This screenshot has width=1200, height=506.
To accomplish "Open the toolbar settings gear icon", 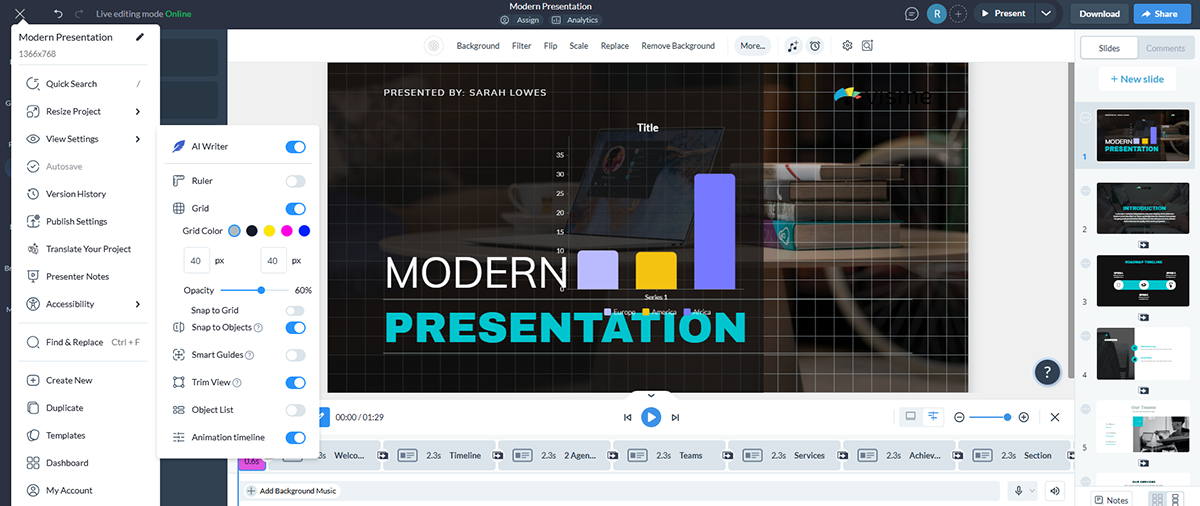I will pyautogui.click(x=847, y=46).
